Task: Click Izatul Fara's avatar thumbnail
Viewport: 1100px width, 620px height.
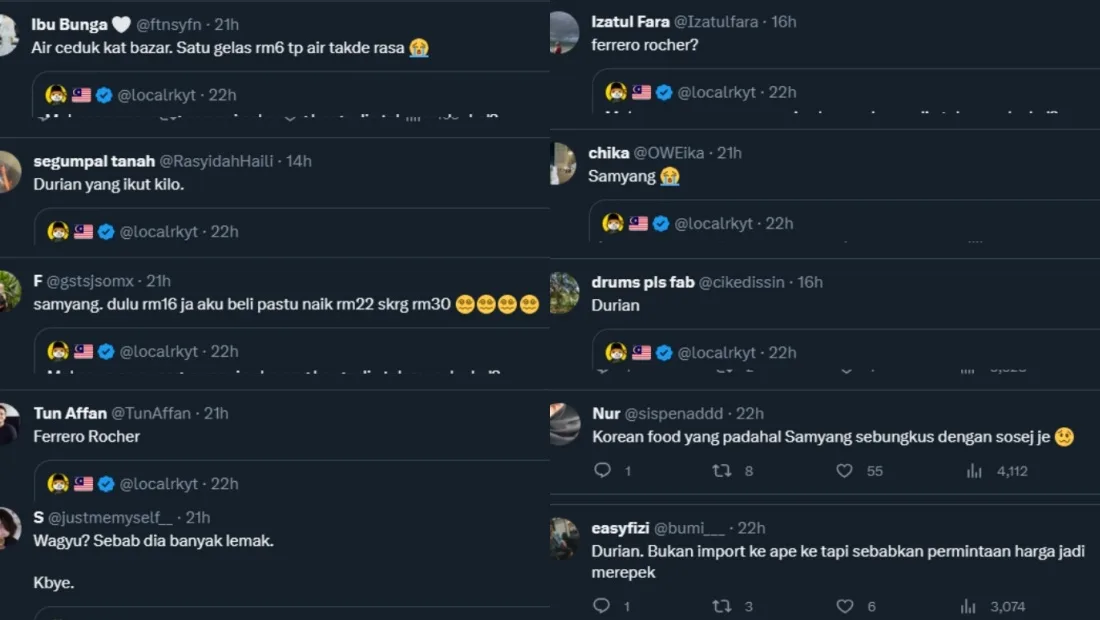Action: click(x=564, y=32)
